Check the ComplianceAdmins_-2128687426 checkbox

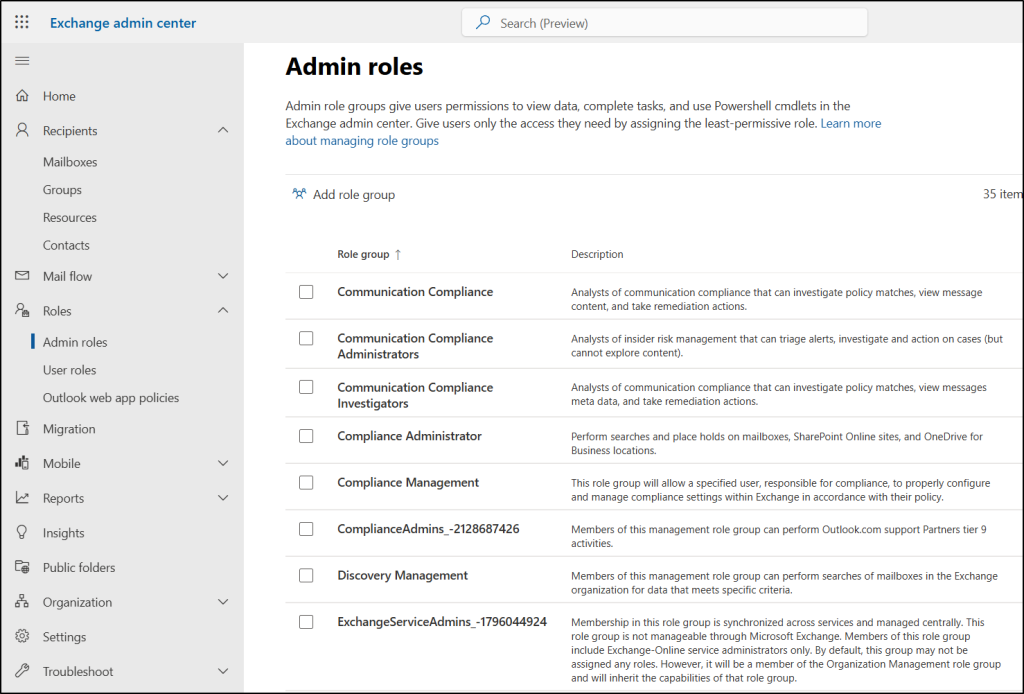pyautogui.click(x=306, y=529)
